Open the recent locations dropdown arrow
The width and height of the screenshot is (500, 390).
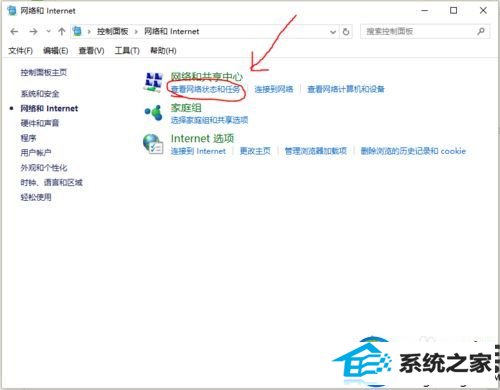pyautogui.click(x=48, y=32)
